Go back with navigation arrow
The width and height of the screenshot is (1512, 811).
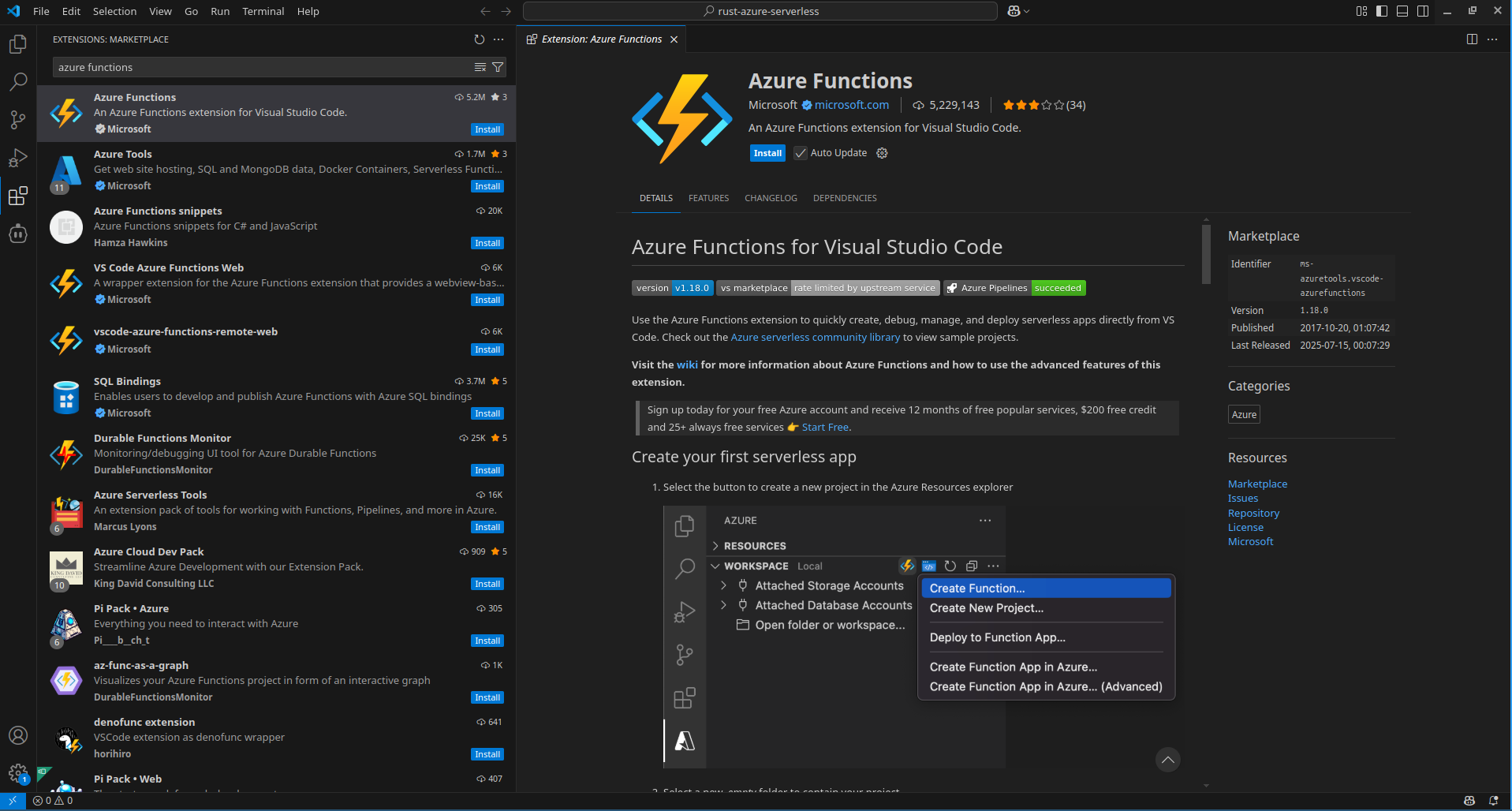coord(485,11)
